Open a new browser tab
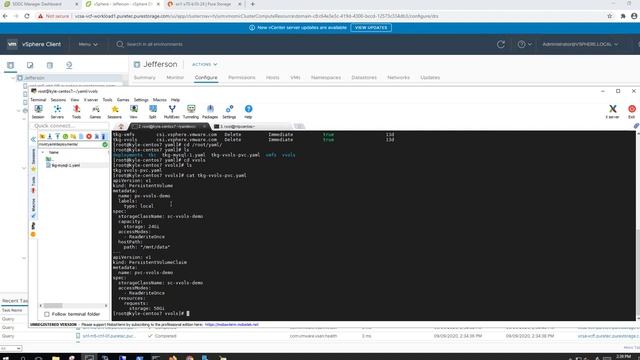Image resolution: width=640 pixels, height=360 pixels. pos(252,4)
